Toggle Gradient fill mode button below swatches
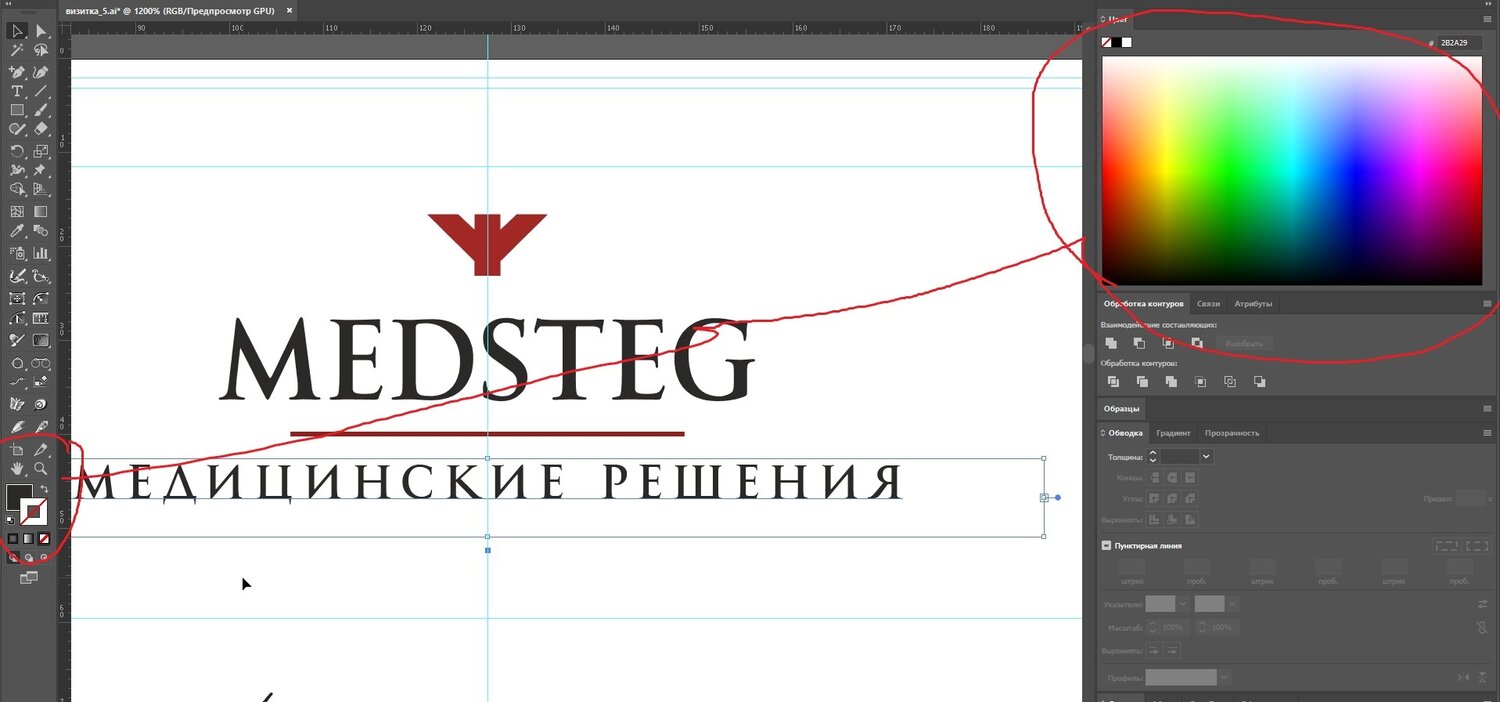Viewport: 1500px width, 702px height. 28,538
